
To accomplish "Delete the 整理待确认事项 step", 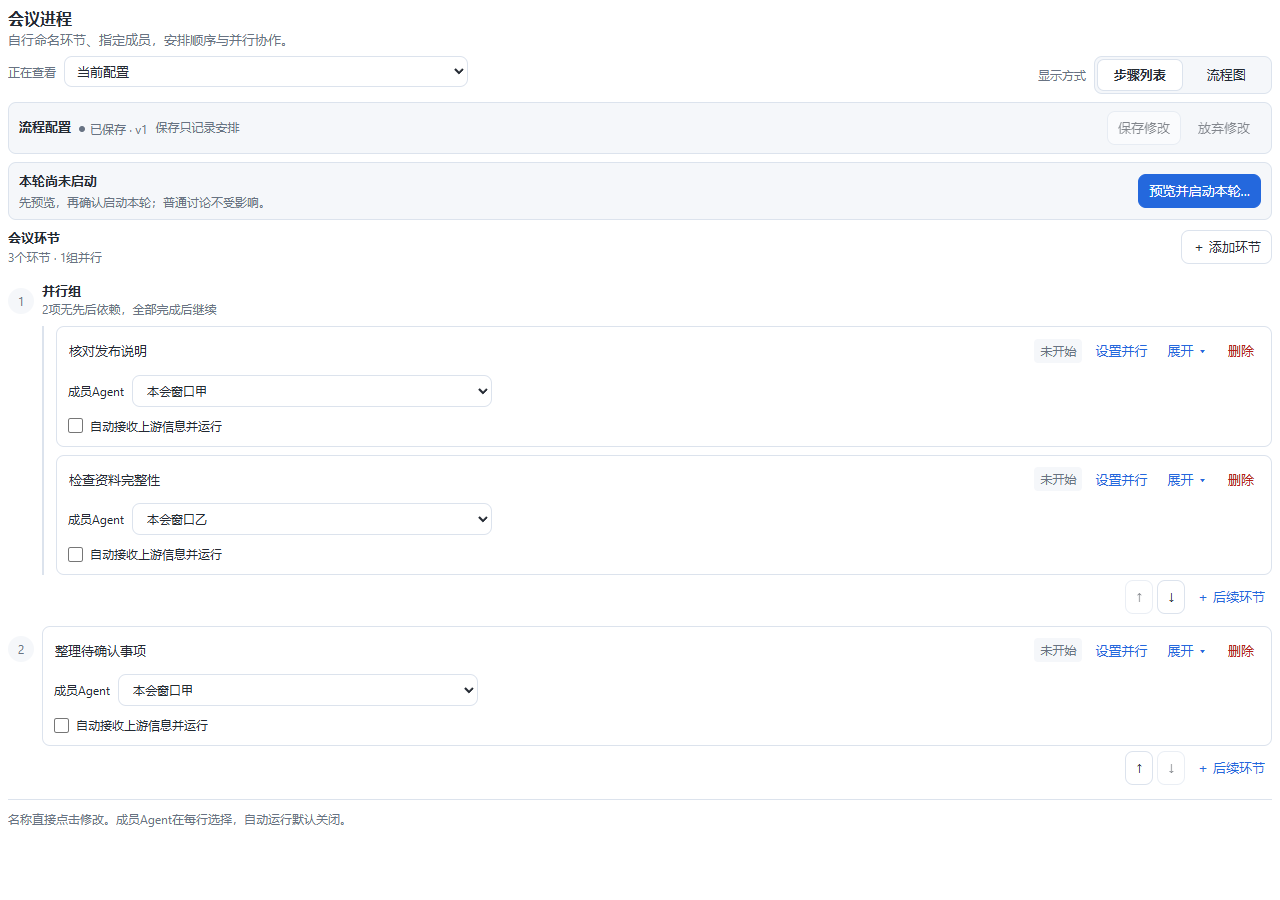I will [1241, 651].
